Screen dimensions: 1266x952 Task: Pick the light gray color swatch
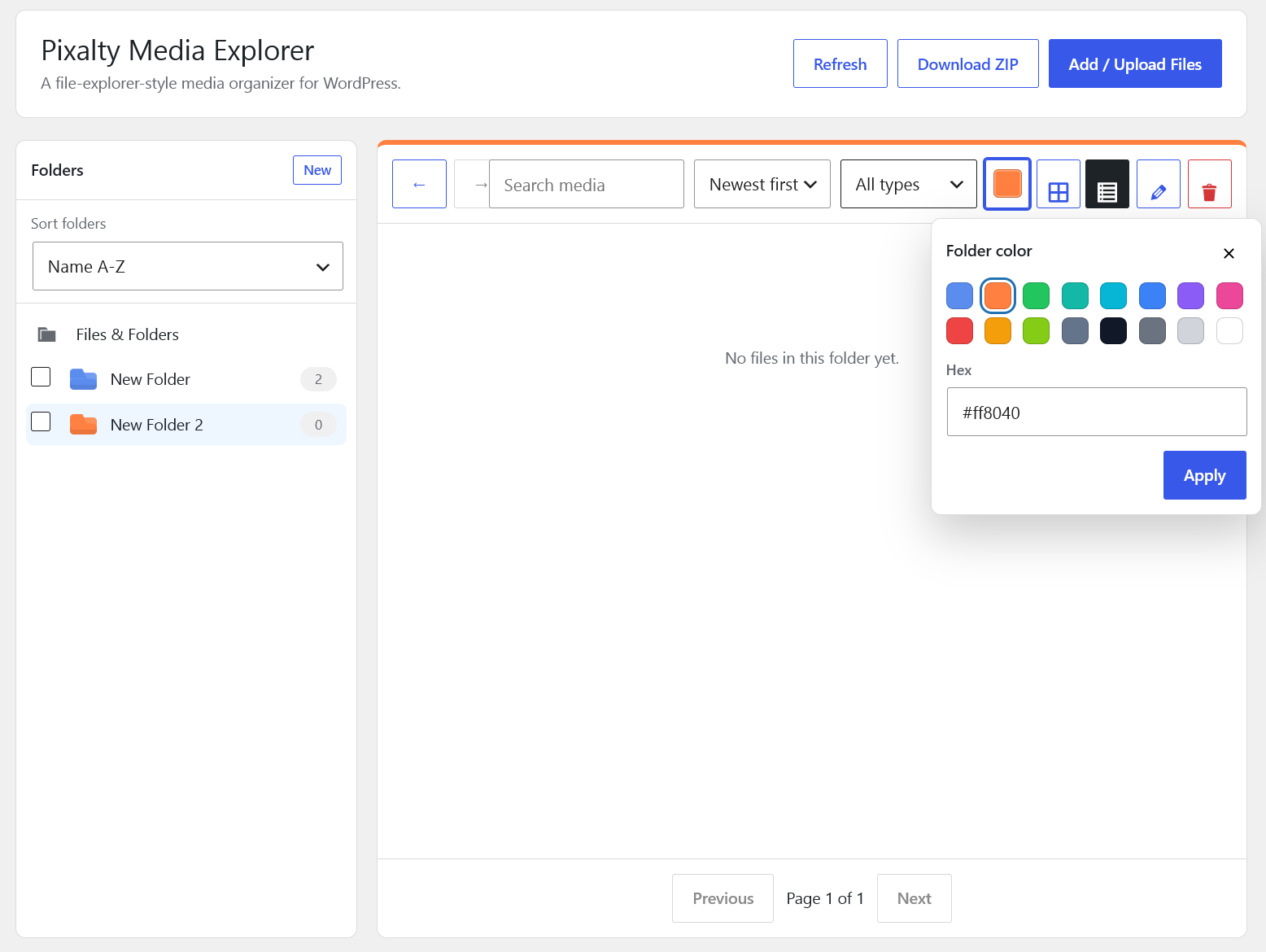pyautogui.click(x=1190, y=330)
